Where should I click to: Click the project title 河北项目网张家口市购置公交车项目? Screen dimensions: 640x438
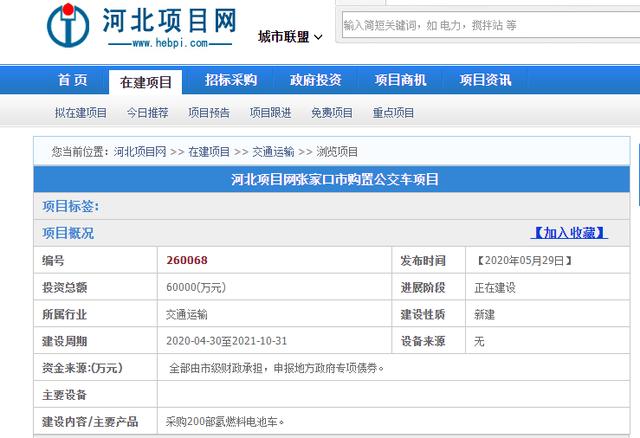pos(335,179)
